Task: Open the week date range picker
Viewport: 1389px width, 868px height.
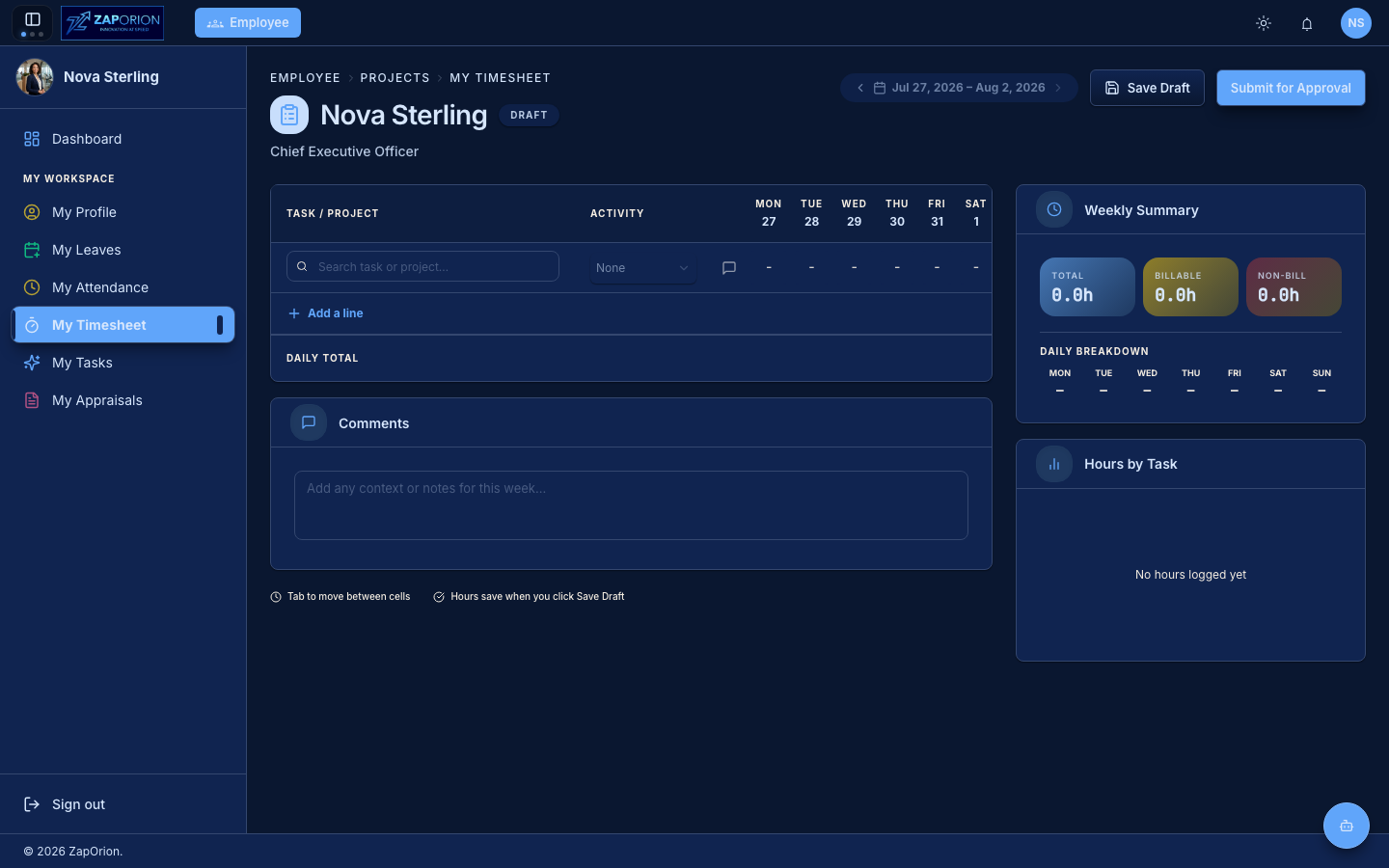Action: coord(959,88)
